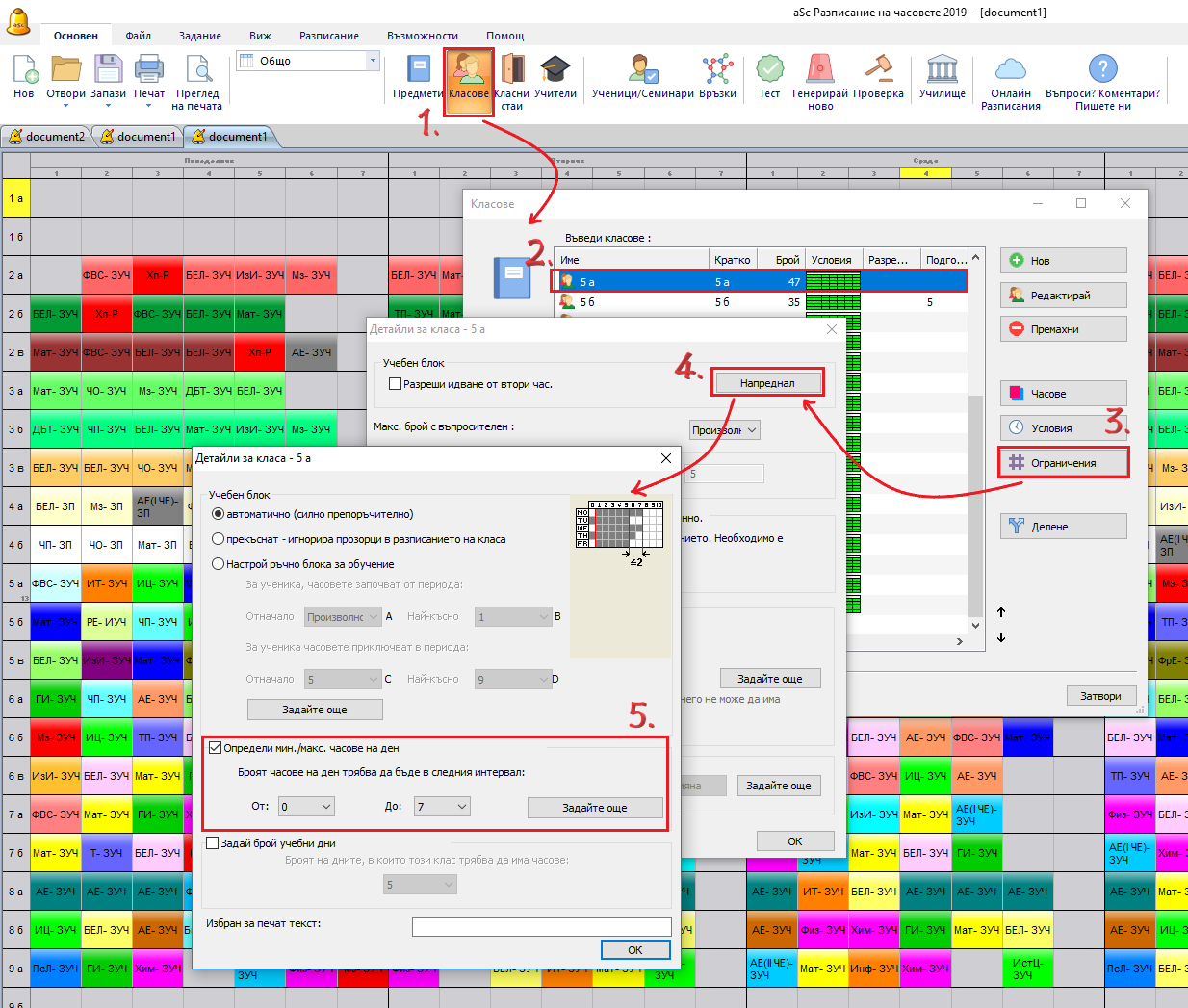Click the Ограничения button
1188x1008 pixels.
(1063, 463)
